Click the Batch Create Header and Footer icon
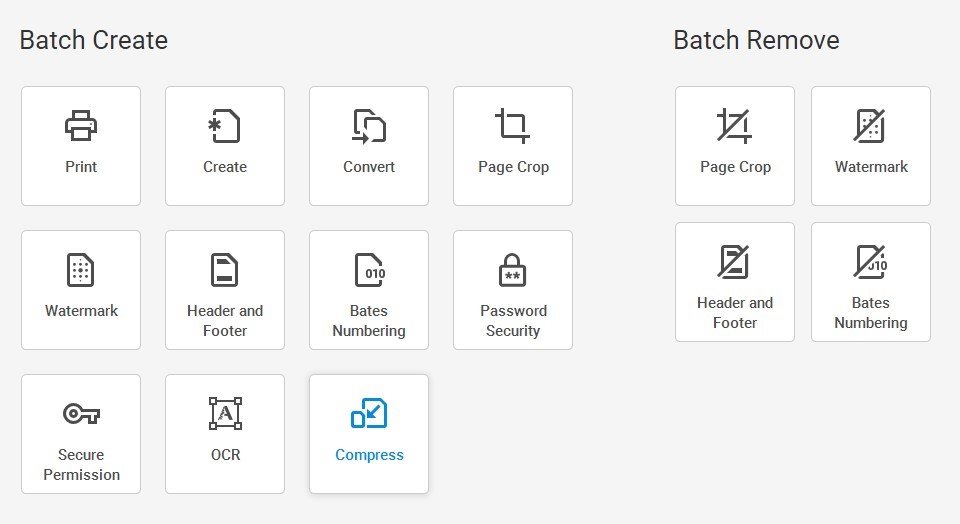 point(225,270)
